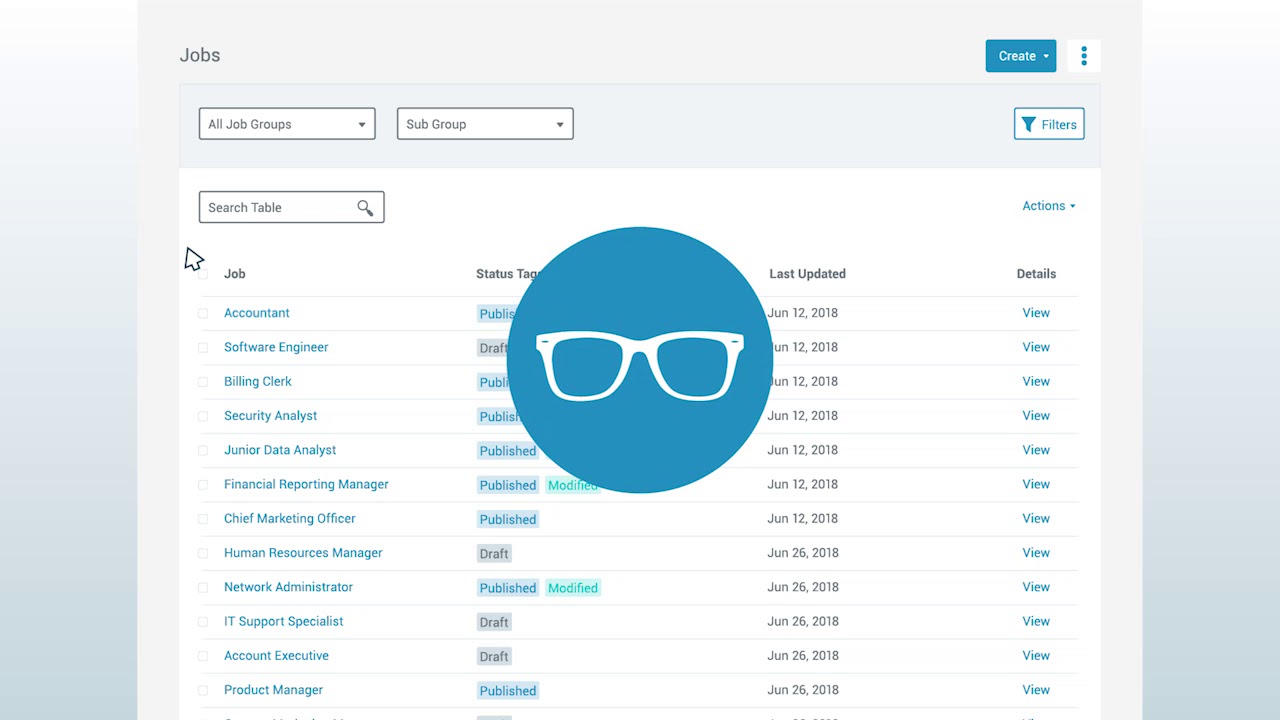1280x720 pixels.
Task: Click View for Security Analyst
Action: (x=1036, y=416)
